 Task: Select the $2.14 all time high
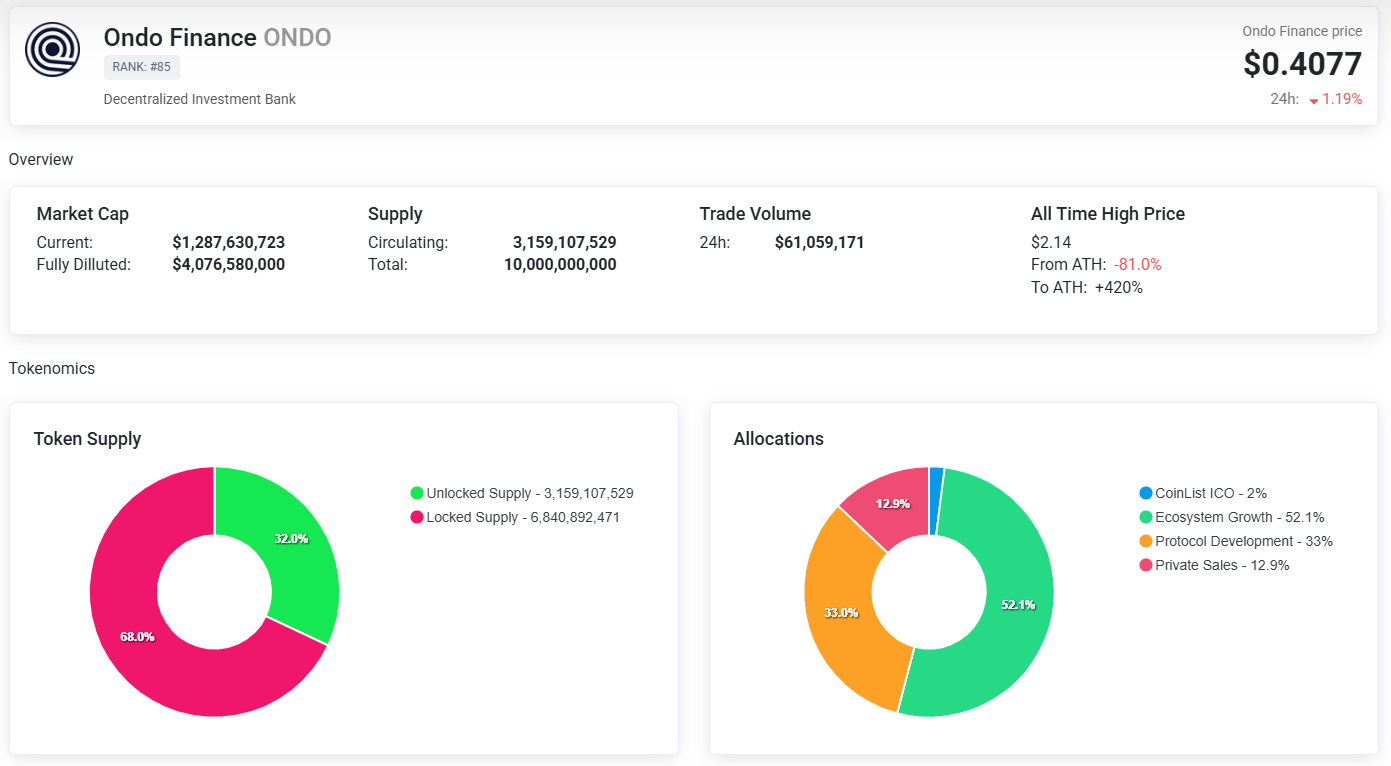(x=1051, y=242)
